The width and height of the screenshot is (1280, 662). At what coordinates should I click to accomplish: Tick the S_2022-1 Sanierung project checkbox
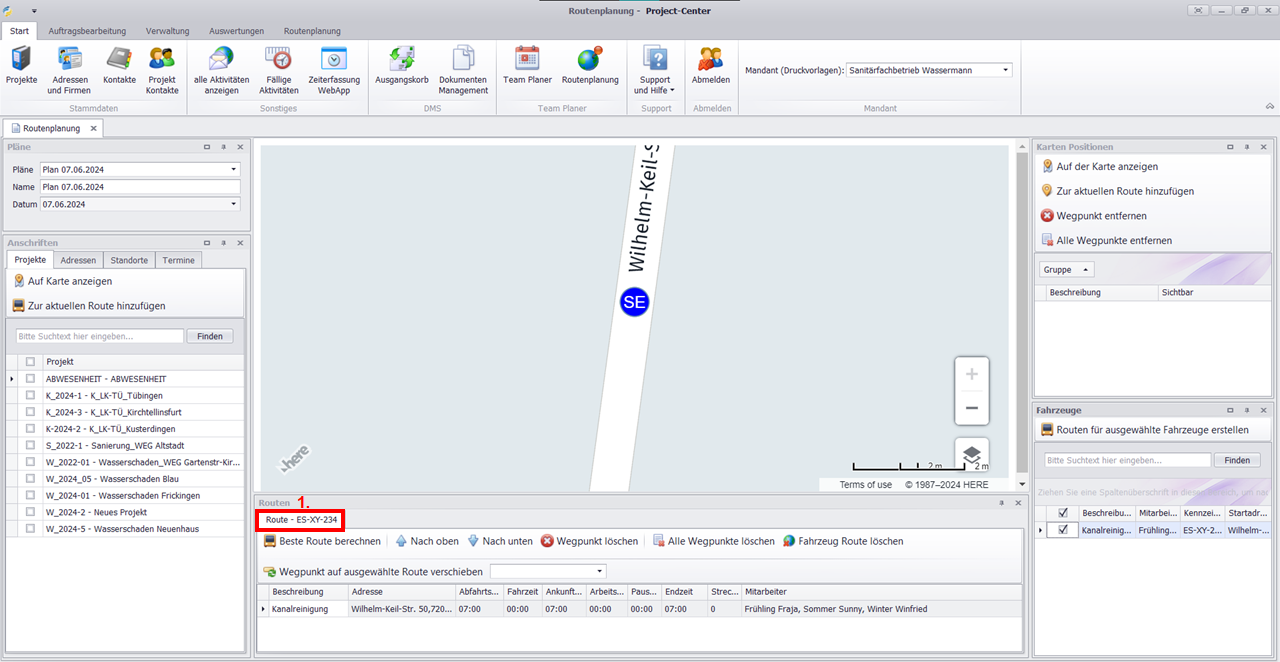31,446
